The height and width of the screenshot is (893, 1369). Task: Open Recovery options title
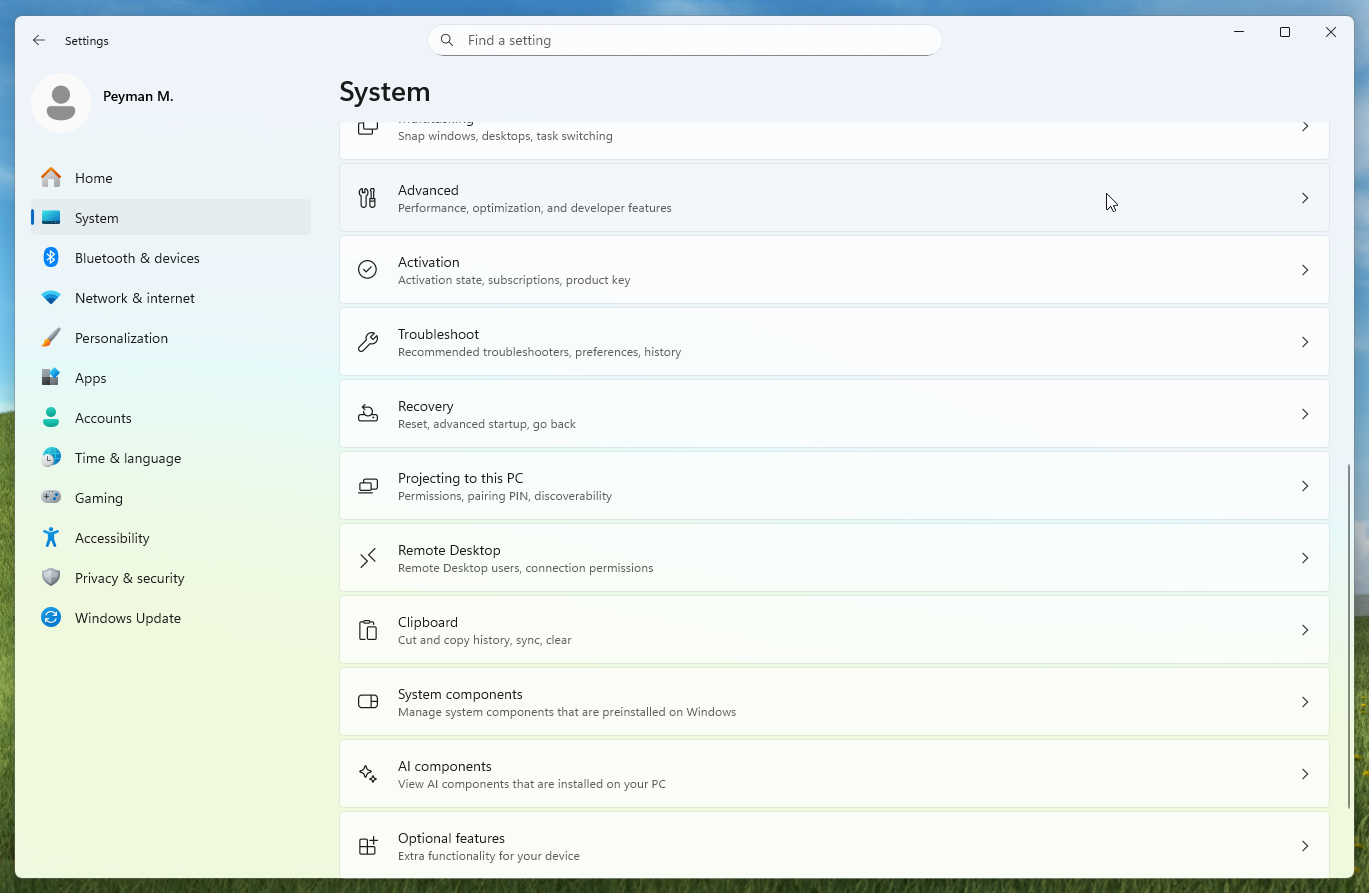pos(426,406)
